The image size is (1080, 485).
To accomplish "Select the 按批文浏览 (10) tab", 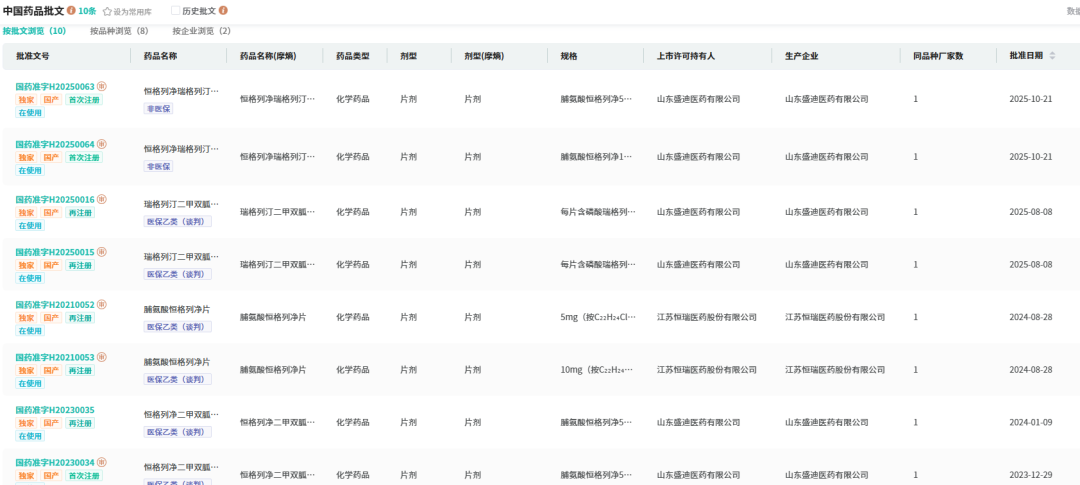I will point(34,31).
